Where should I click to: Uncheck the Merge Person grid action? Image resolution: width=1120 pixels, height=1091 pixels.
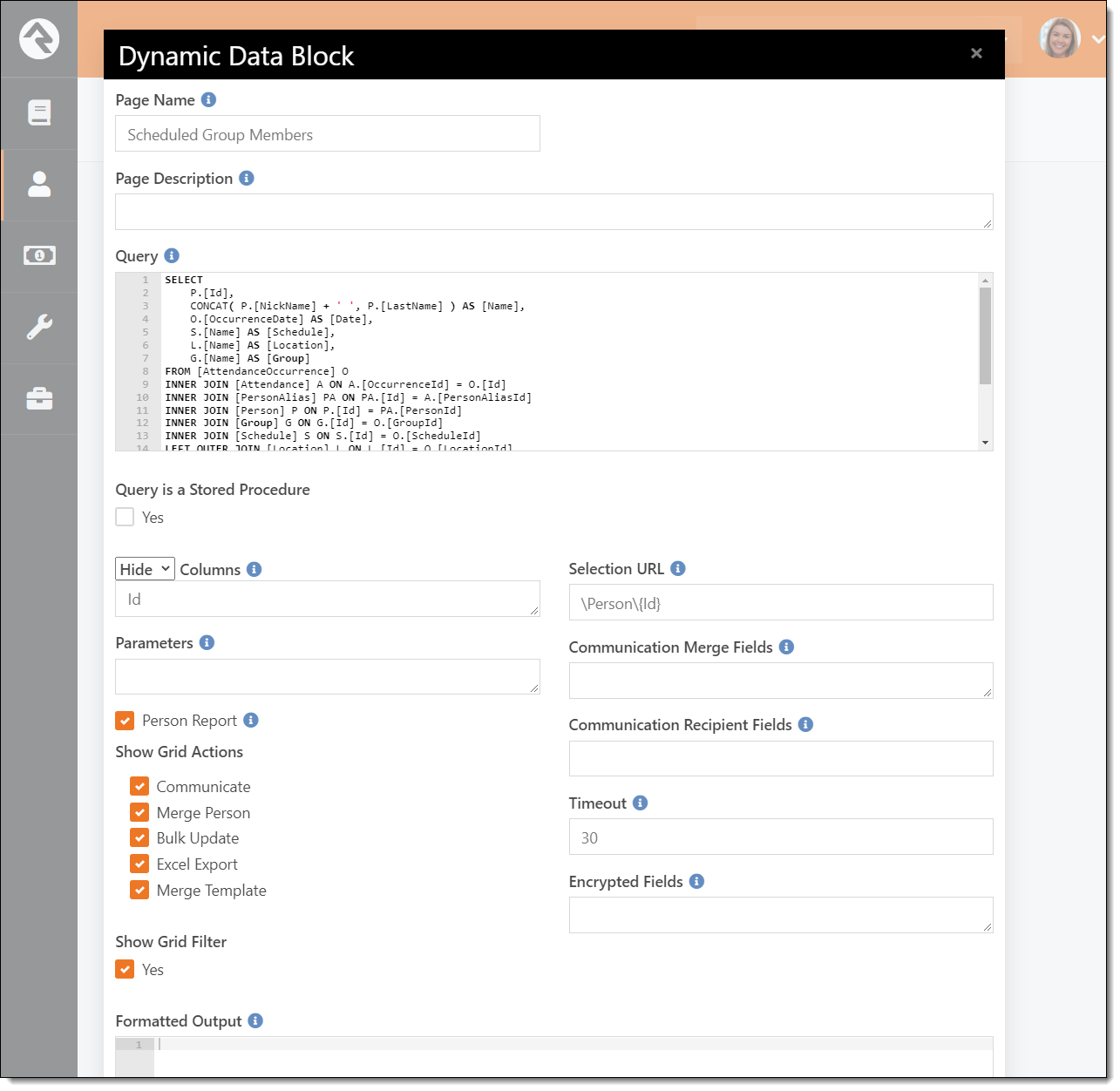point(139,812)
